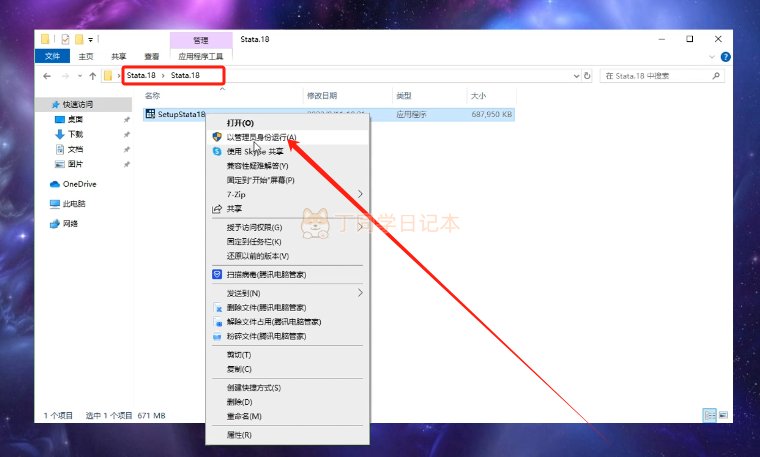760x457 pixels.
Task: Switch to details view icon
Action: coord(710,415)
